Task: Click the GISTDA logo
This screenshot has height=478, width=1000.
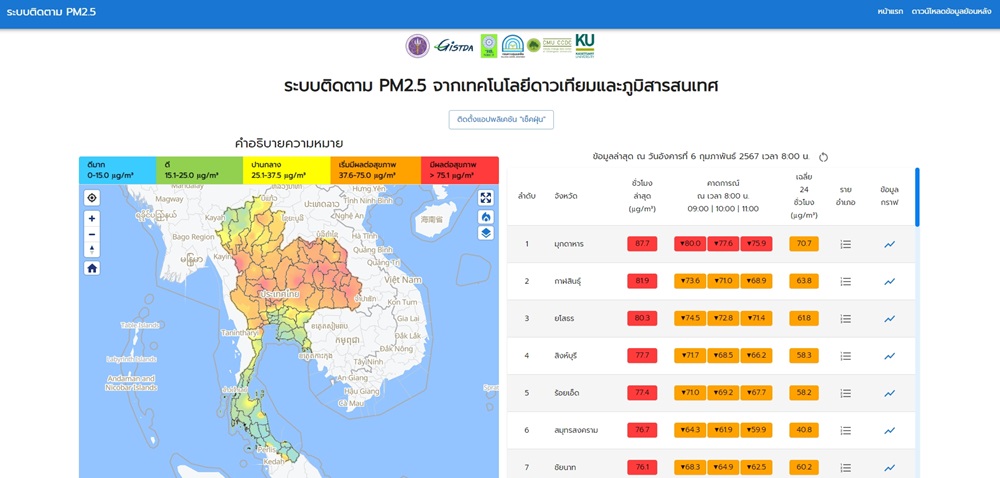Action: click(x=454, y=46)
